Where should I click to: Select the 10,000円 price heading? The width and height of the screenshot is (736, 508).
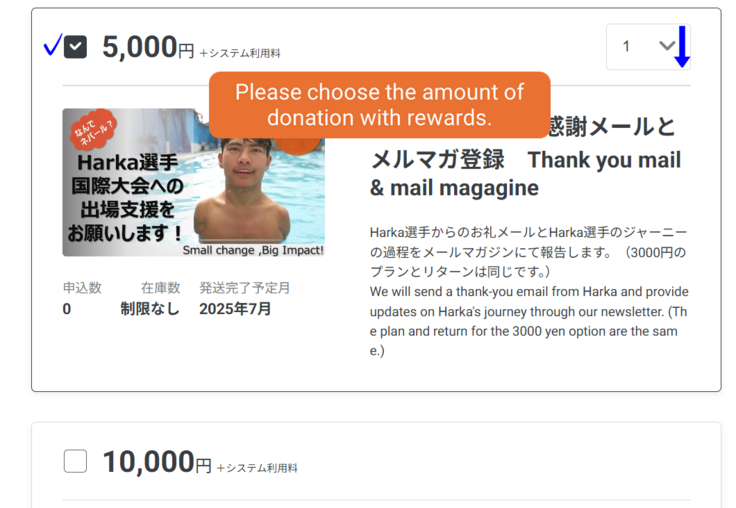coord(157,462)
